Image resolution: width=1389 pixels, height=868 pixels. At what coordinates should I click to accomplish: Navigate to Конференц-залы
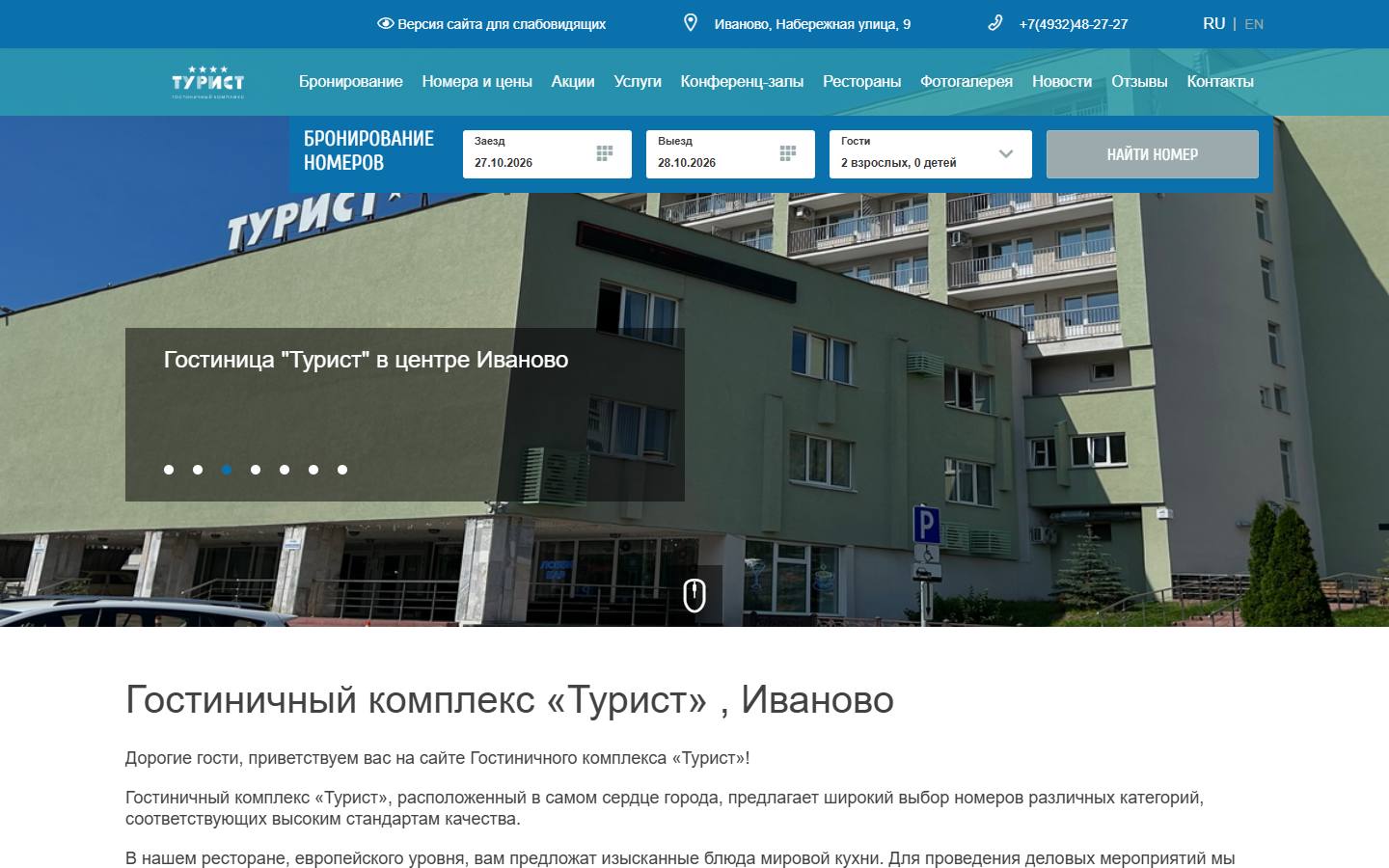point(742,82)
